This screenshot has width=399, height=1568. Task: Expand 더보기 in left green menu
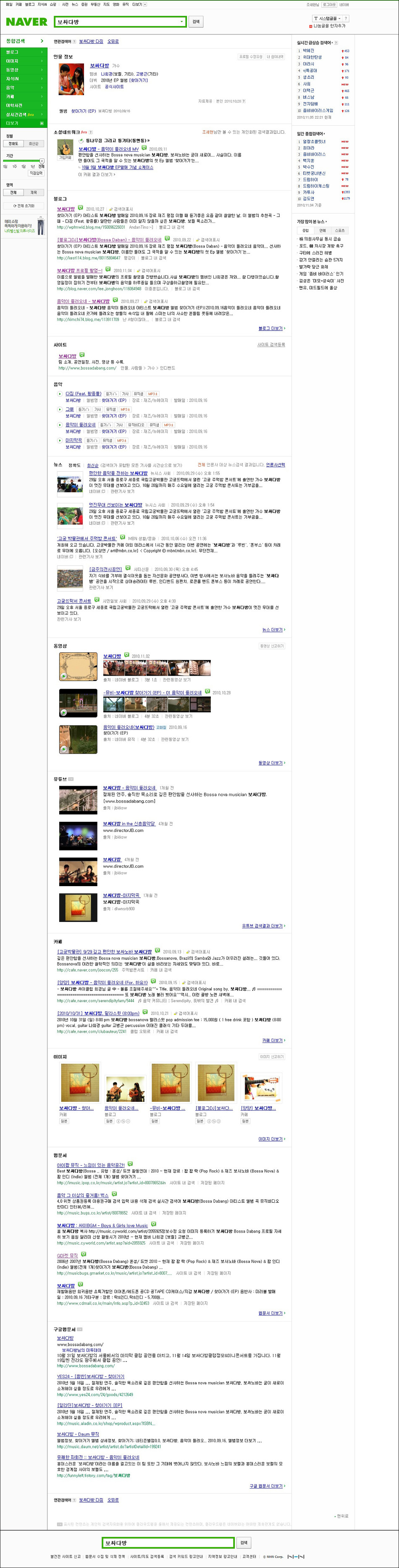[23, 123]
